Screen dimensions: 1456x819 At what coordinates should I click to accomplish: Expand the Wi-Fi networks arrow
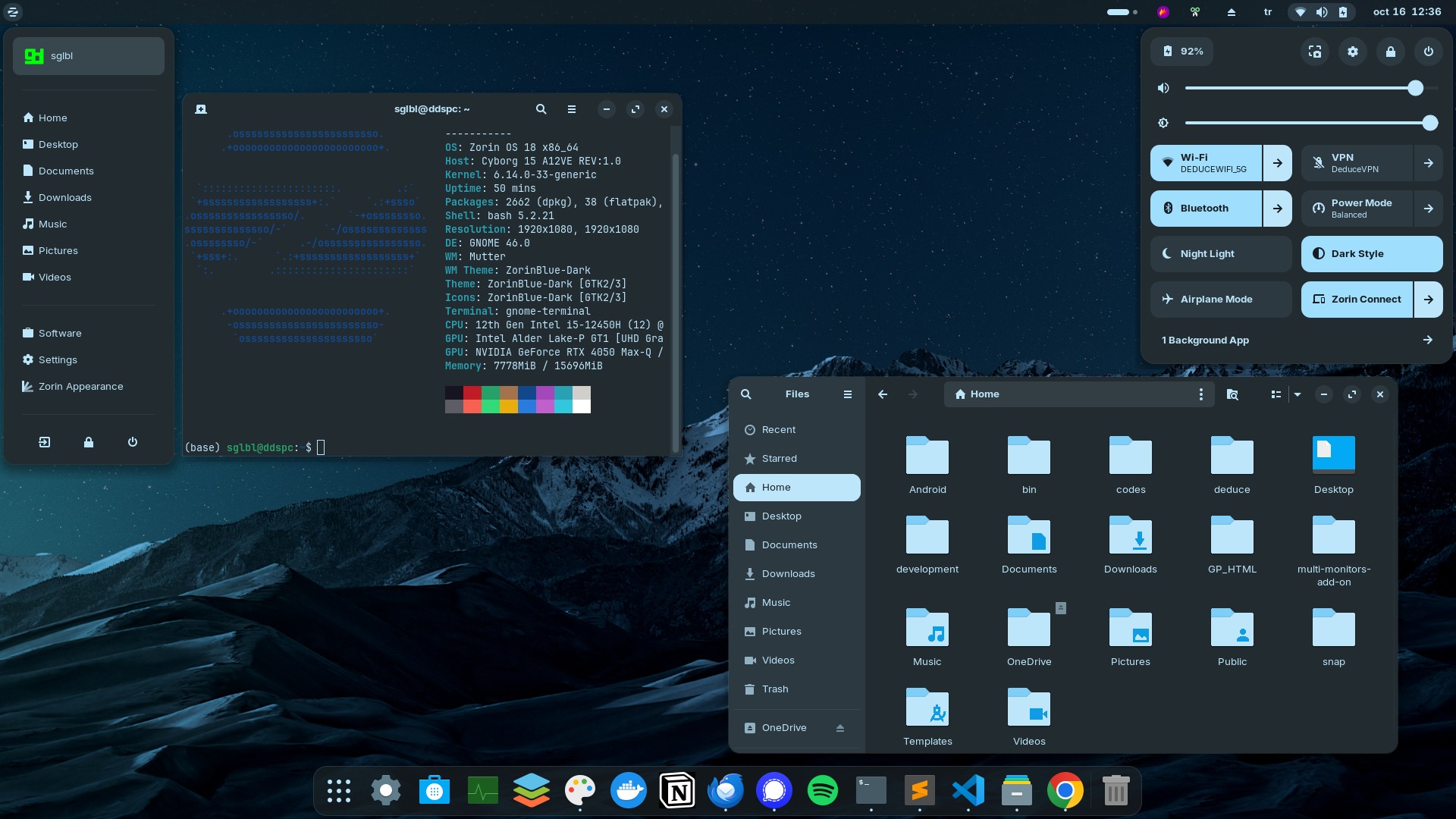pyautogui.click(x=1278, y=163)
